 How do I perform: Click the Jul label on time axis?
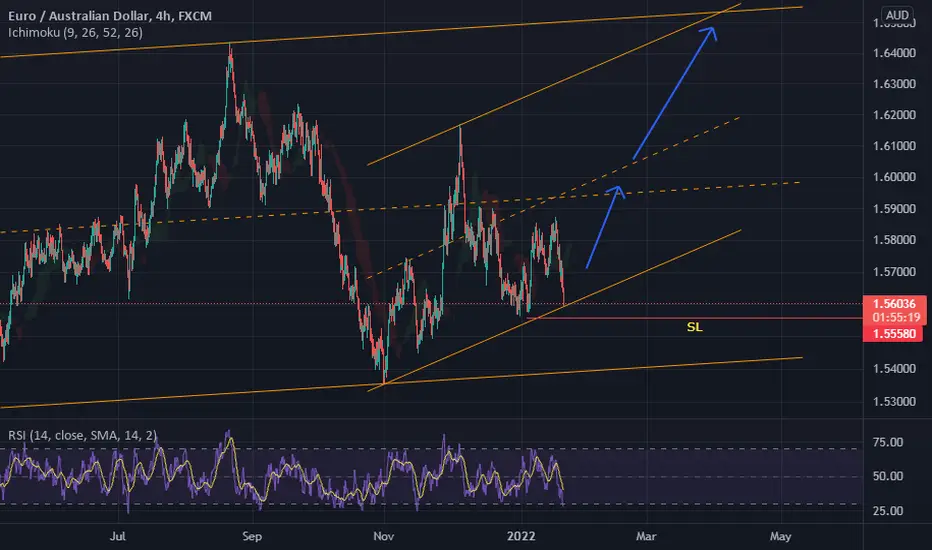[x=118, y=536]
